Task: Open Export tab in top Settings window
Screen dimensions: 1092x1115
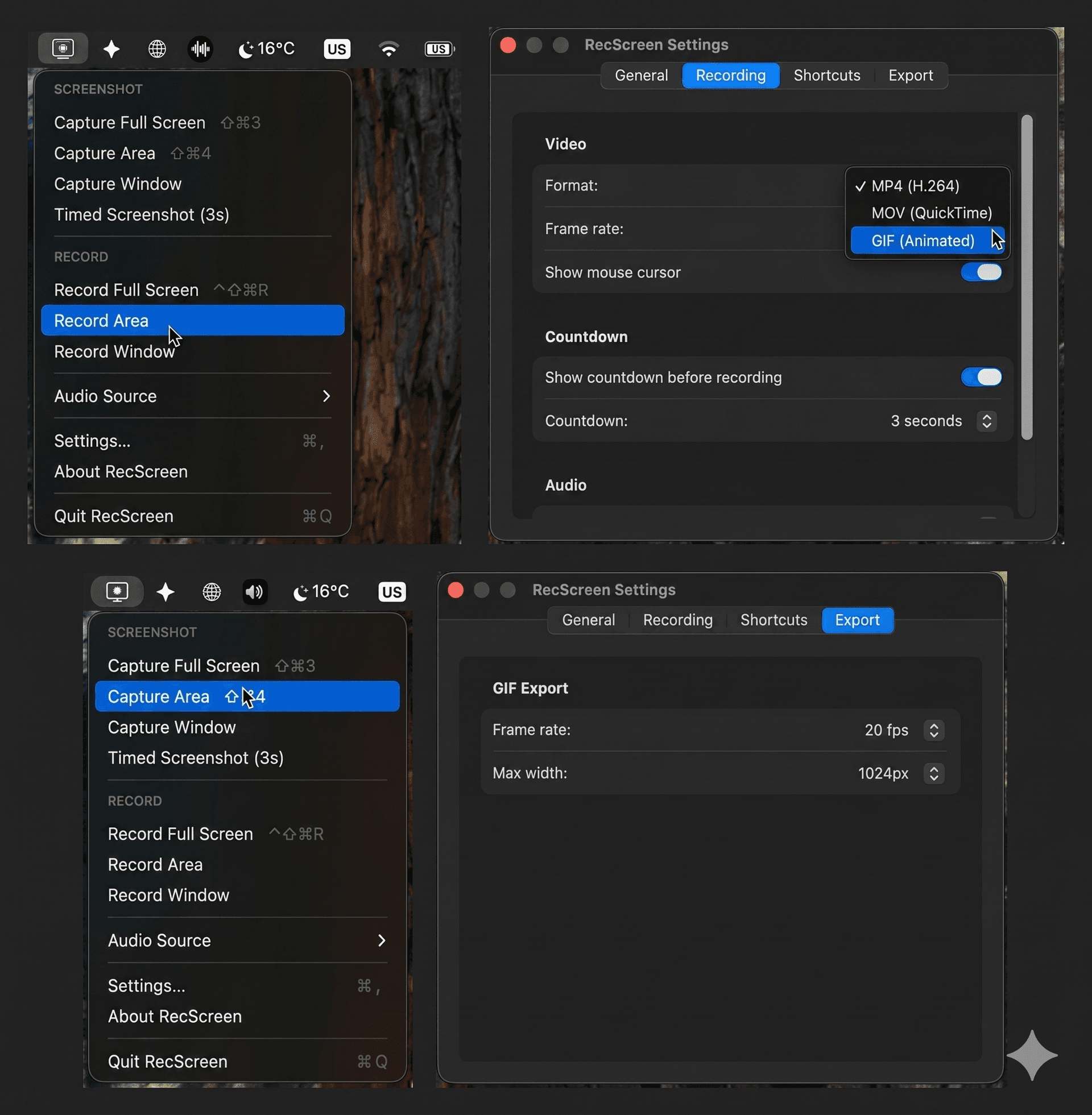Action: pyautogui.click(x=910, y=76)
